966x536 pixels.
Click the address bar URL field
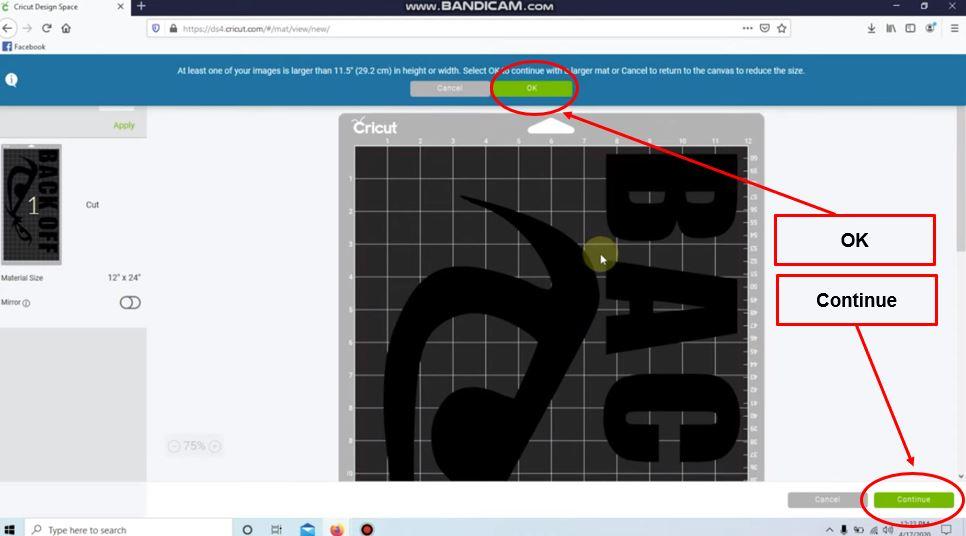tap(456, 28)
